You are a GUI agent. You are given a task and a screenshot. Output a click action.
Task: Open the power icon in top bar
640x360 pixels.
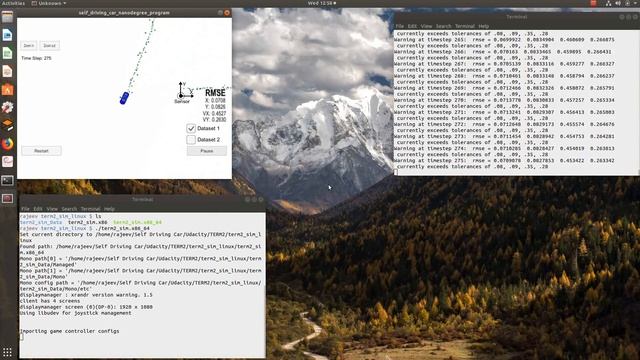(x=627, y=3)
